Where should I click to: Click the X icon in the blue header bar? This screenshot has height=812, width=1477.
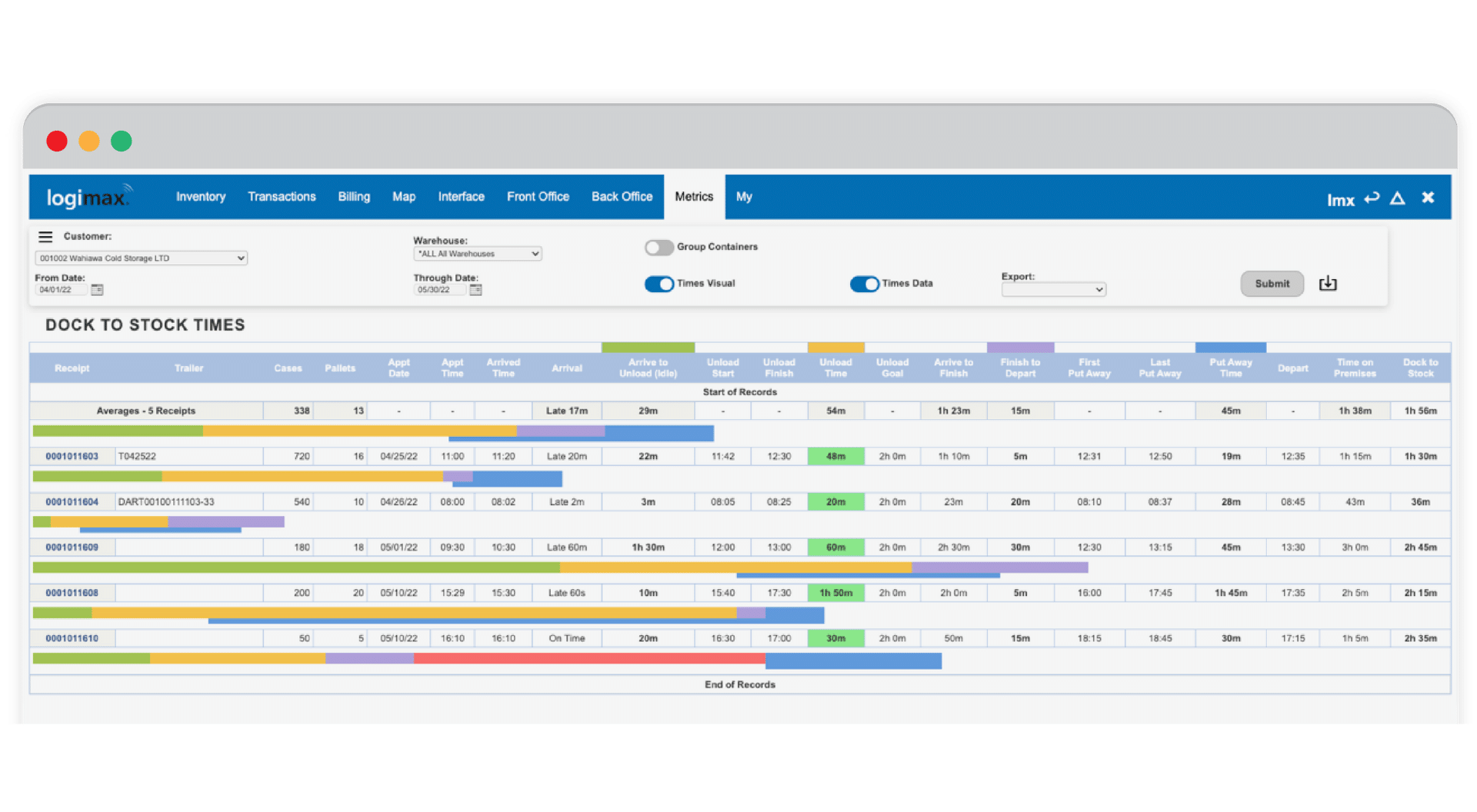pos(1429,197)
